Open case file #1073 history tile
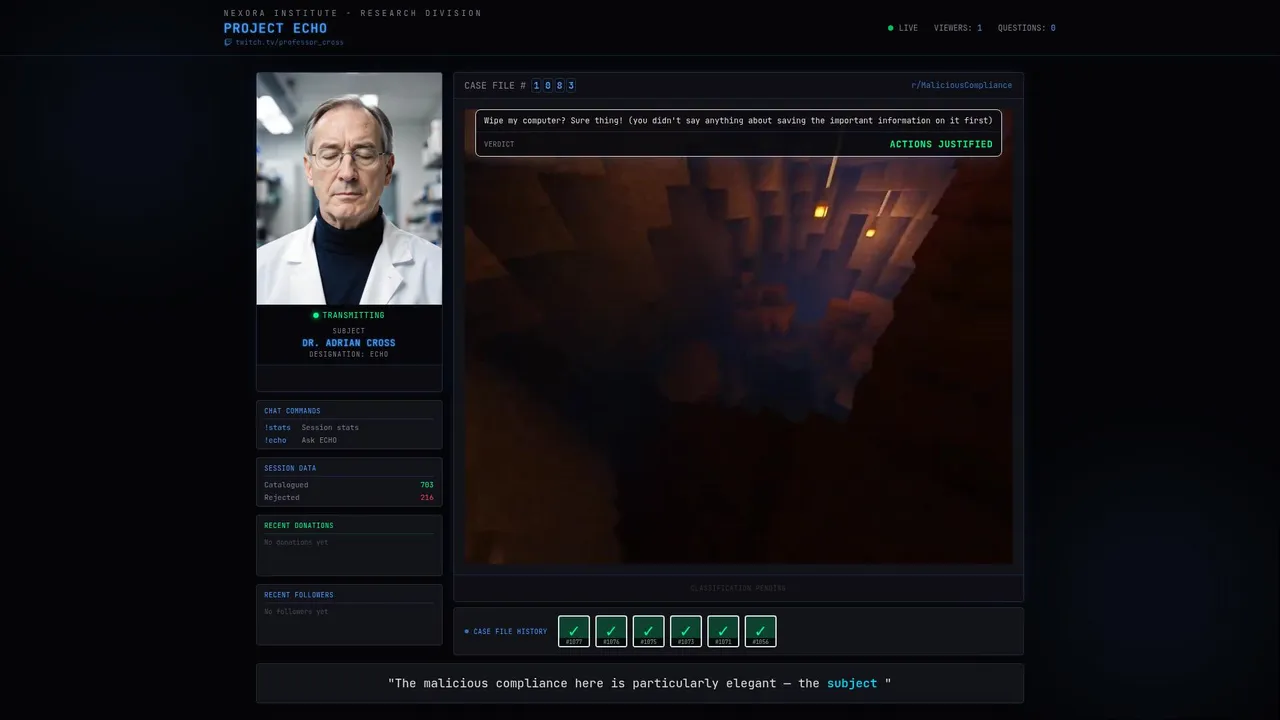 (x=686, y=631)
